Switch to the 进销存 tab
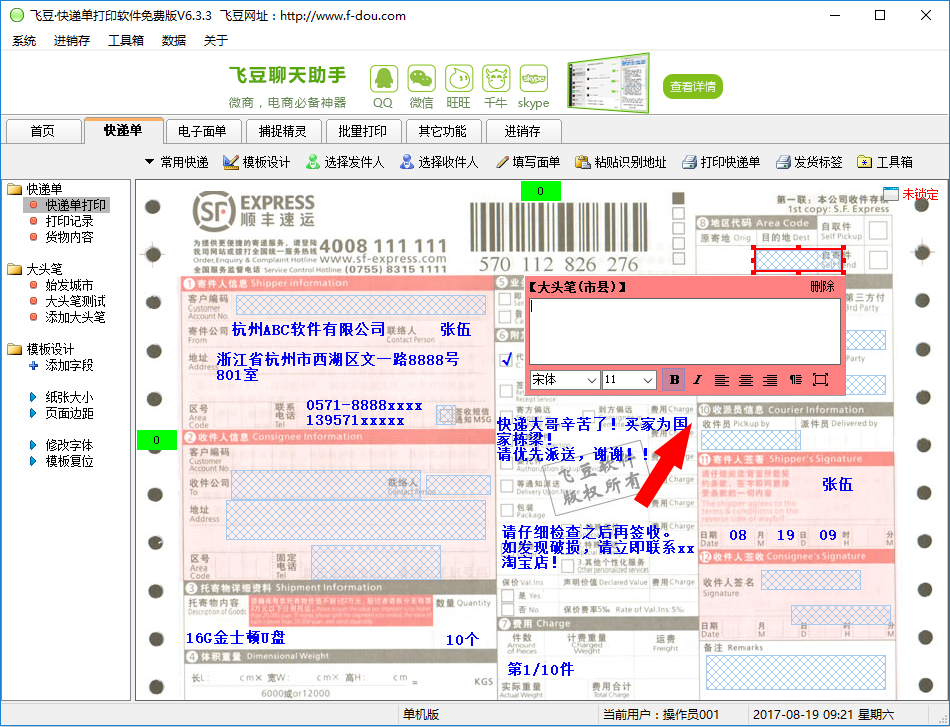 [522, 131]
